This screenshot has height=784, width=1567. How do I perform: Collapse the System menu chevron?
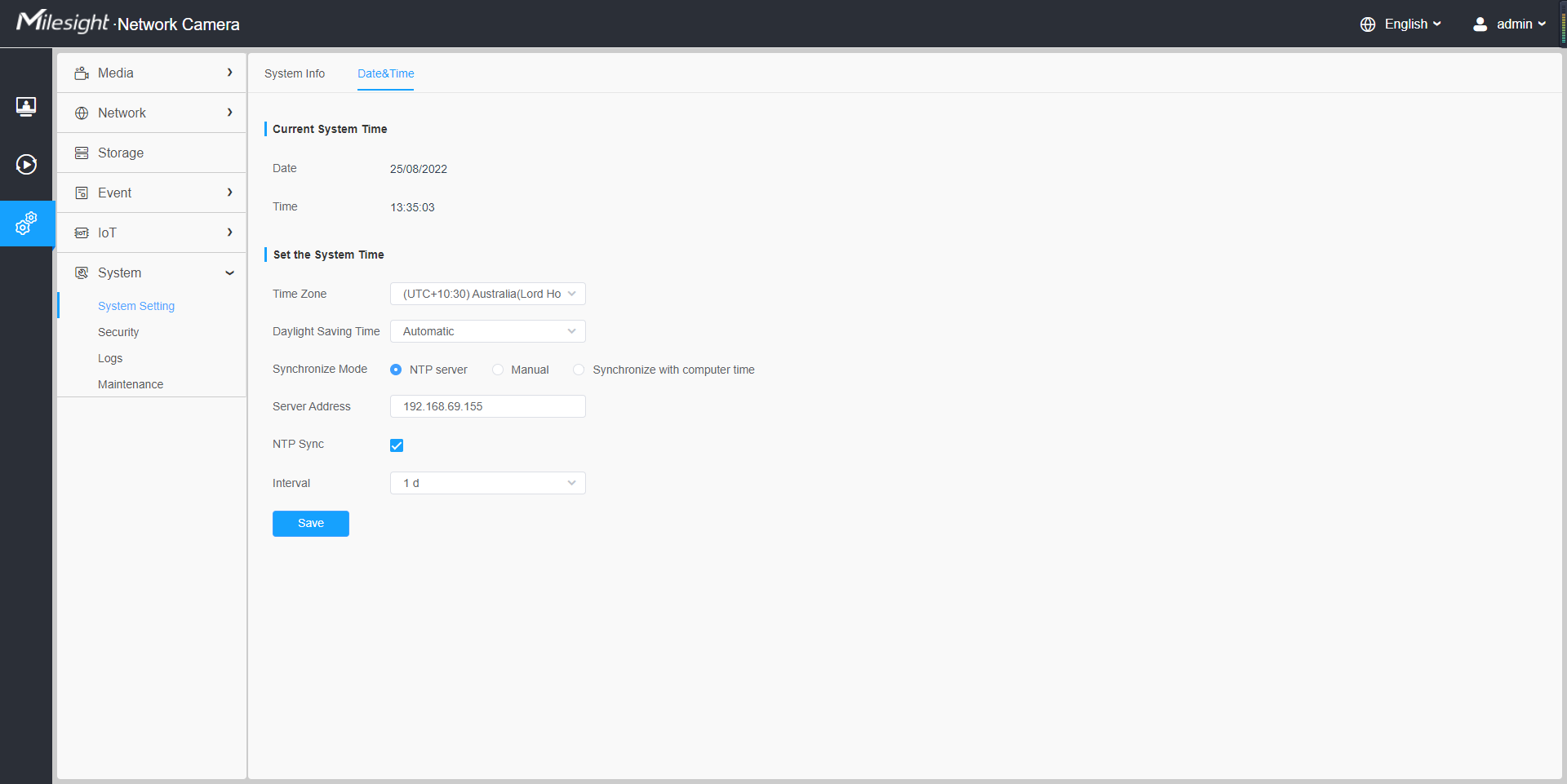(230, 273)
